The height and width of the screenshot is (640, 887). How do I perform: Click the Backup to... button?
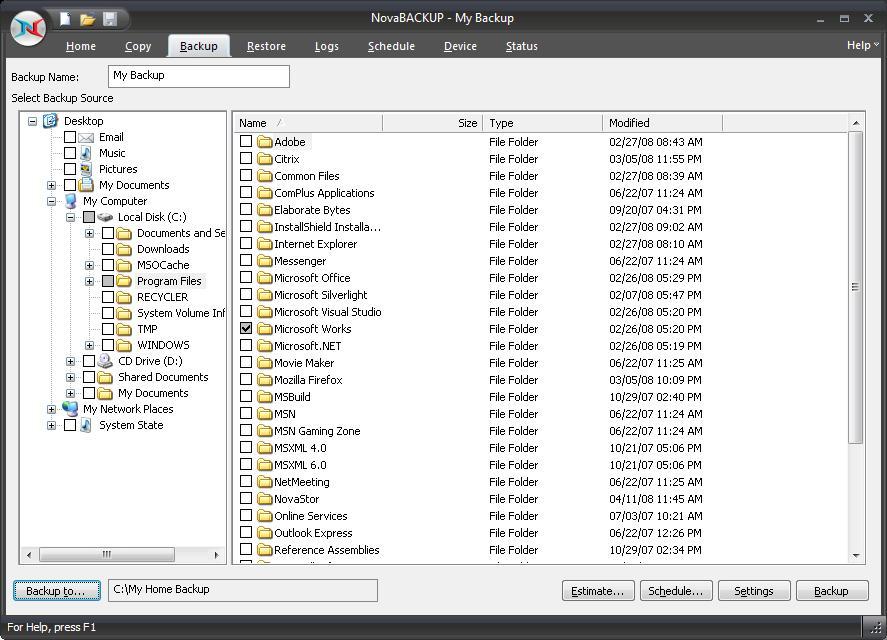[x=57, y=591]
